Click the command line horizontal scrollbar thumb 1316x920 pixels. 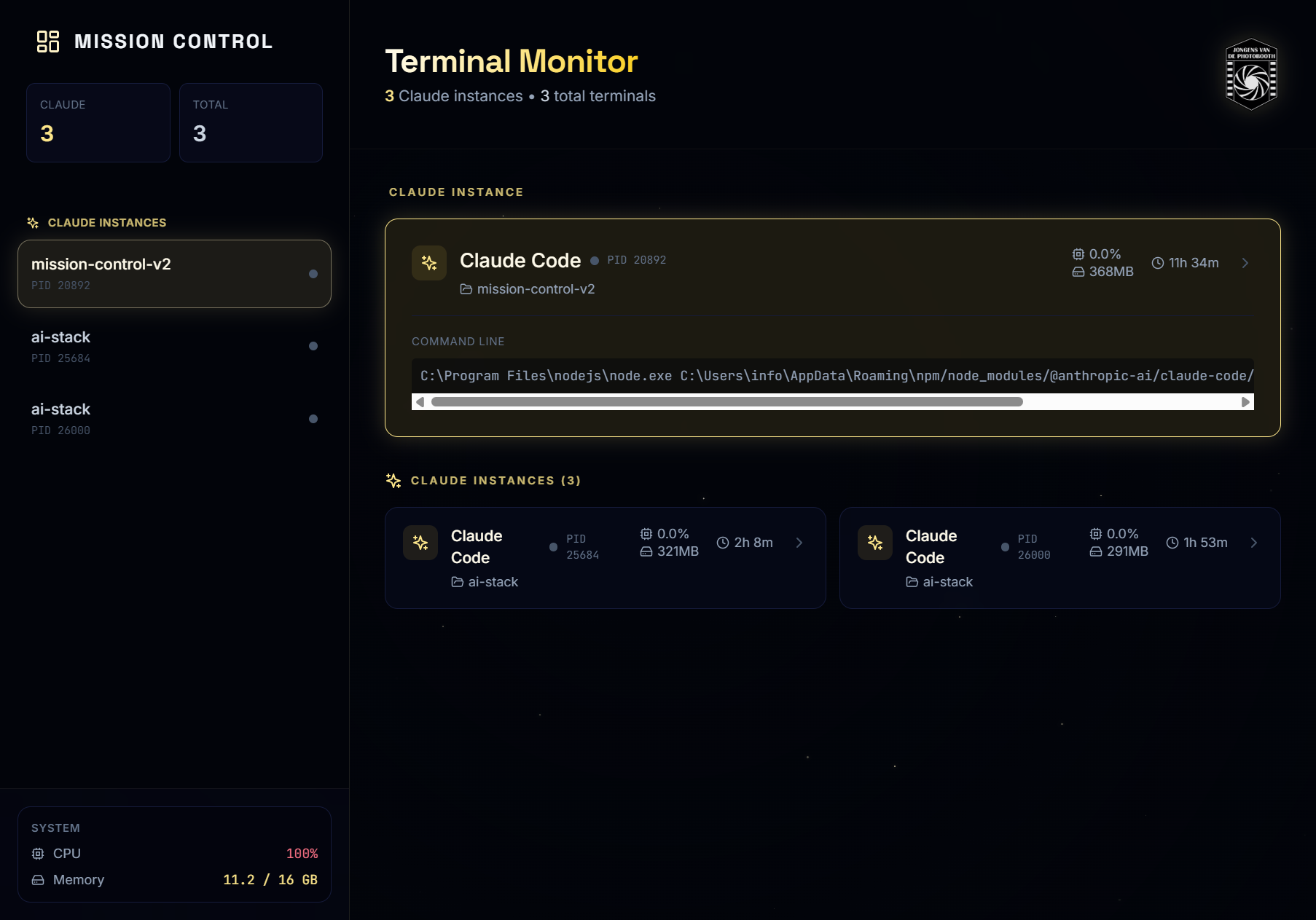point(726,402)
